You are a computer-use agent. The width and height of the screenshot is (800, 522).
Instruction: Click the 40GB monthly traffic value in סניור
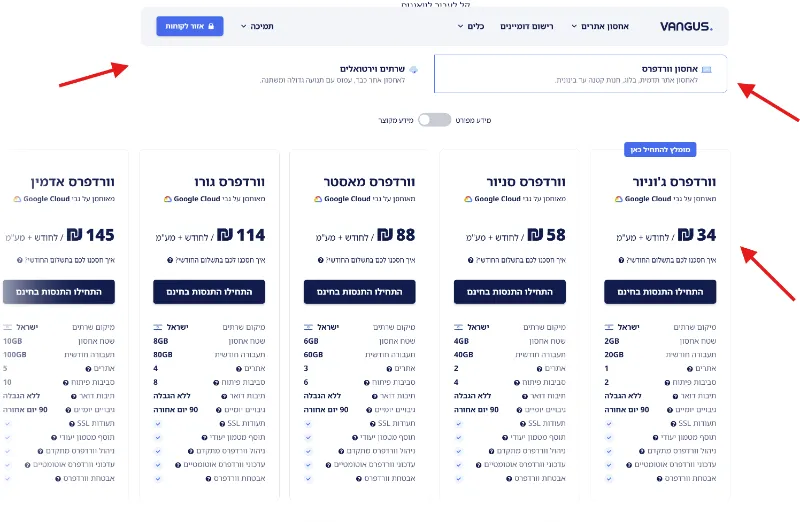tap(464, 355)
